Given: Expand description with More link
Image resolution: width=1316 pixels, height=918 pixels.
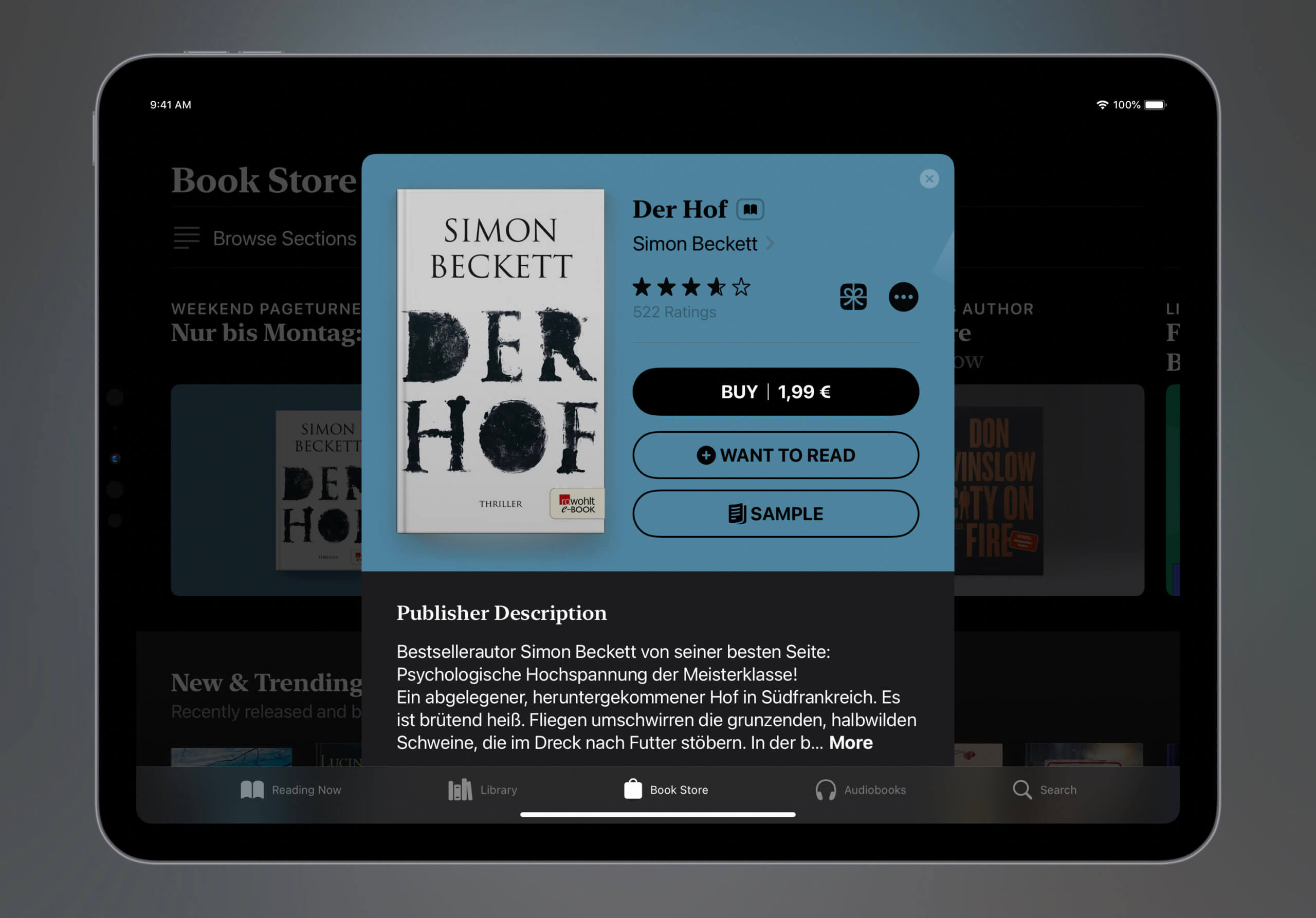Looking at the screenshot, I should (851, 743).
